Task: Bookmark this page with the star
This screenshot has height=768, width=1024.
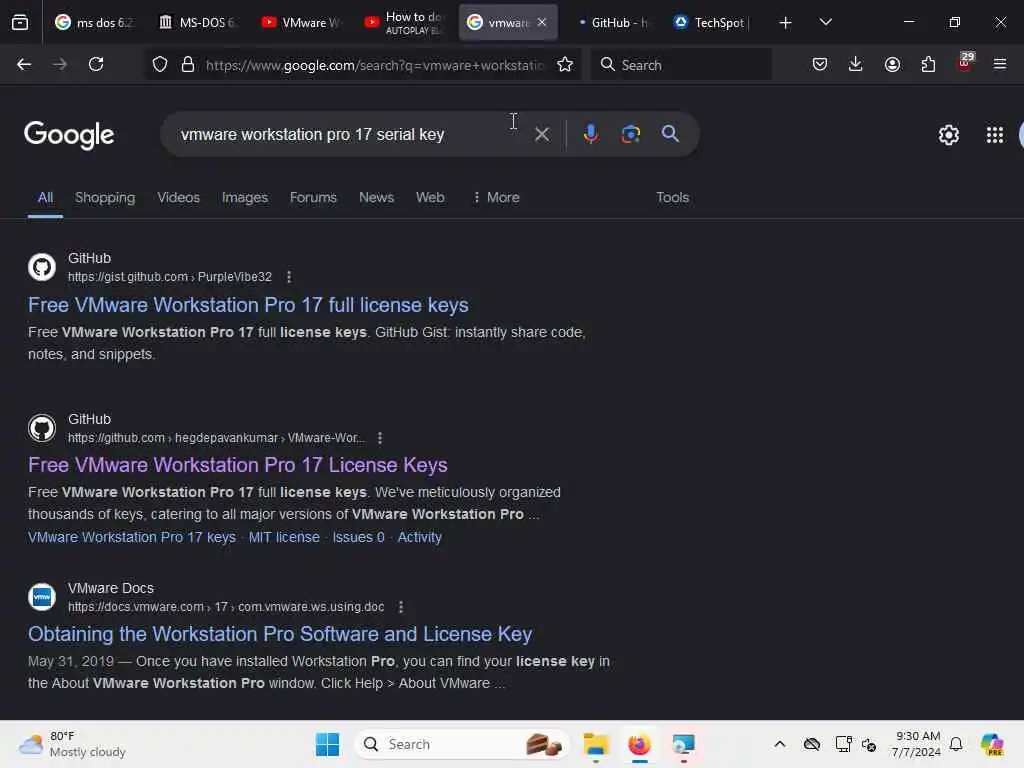Action: (x=565, y=64)
